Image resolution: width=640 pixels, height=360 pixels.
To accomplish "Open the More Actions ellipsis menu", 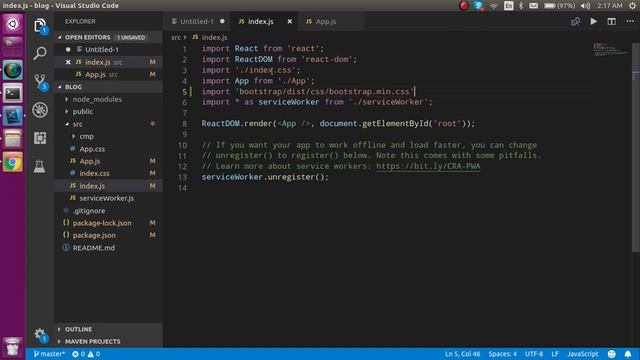I will 630,21.
